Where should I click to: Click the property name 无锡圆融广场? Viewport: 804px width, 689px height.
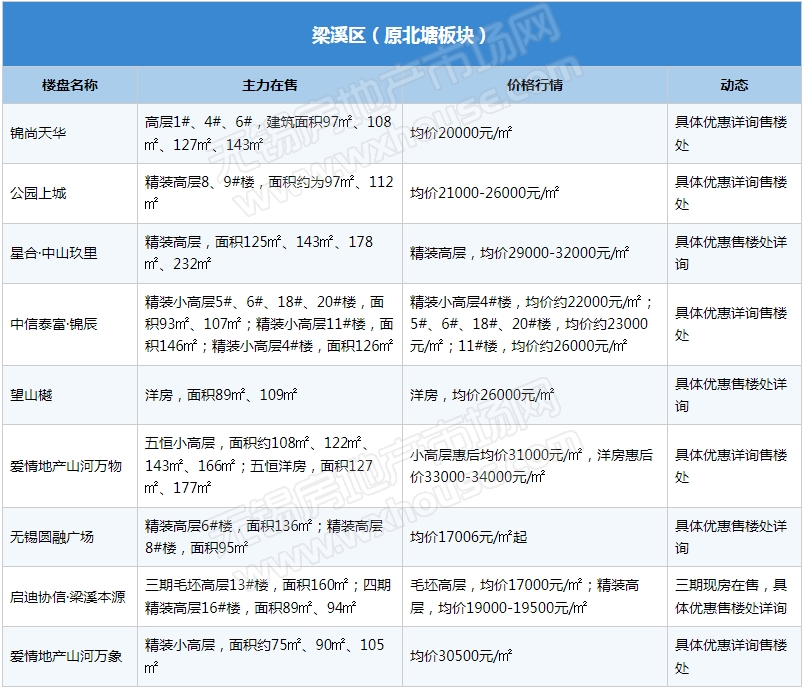tap(52, 537)
